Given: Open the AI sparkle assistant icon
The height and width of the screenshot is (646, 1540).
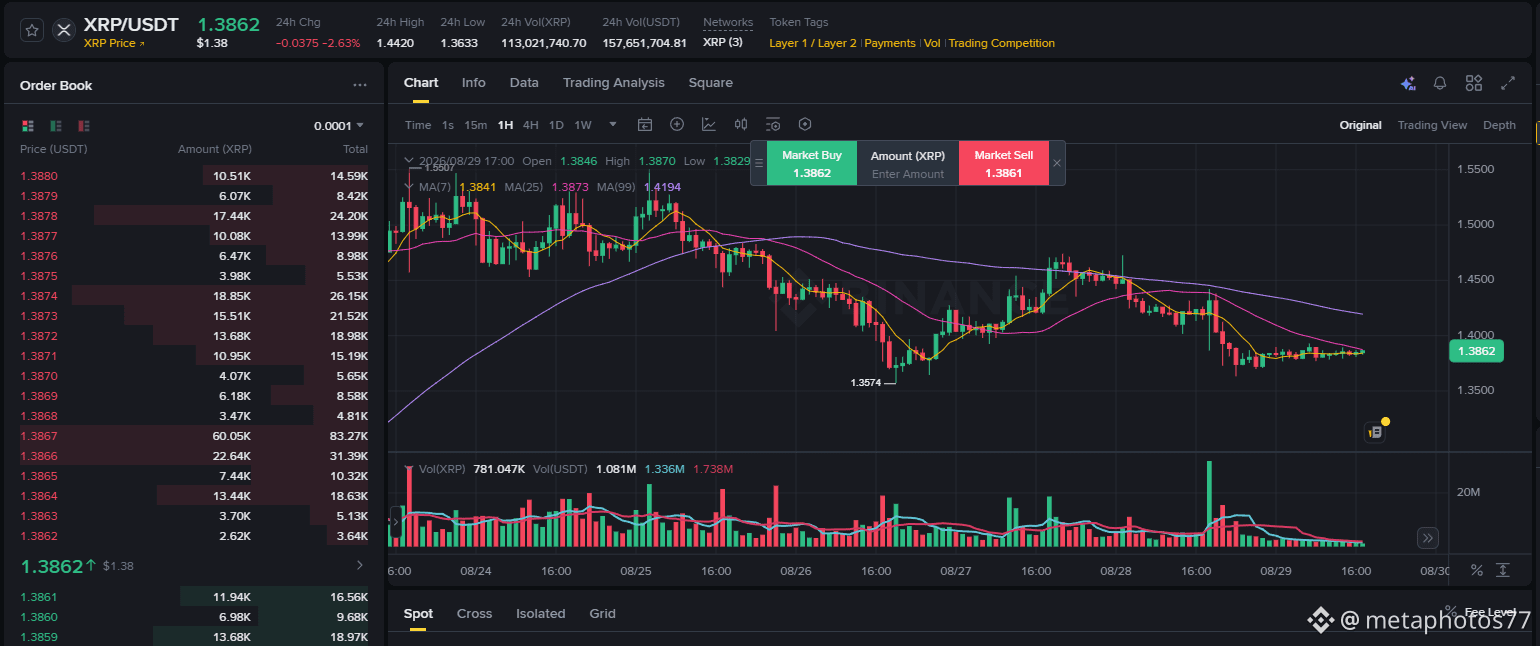Looking at the screenshot, I should (x=1408, y=84).
